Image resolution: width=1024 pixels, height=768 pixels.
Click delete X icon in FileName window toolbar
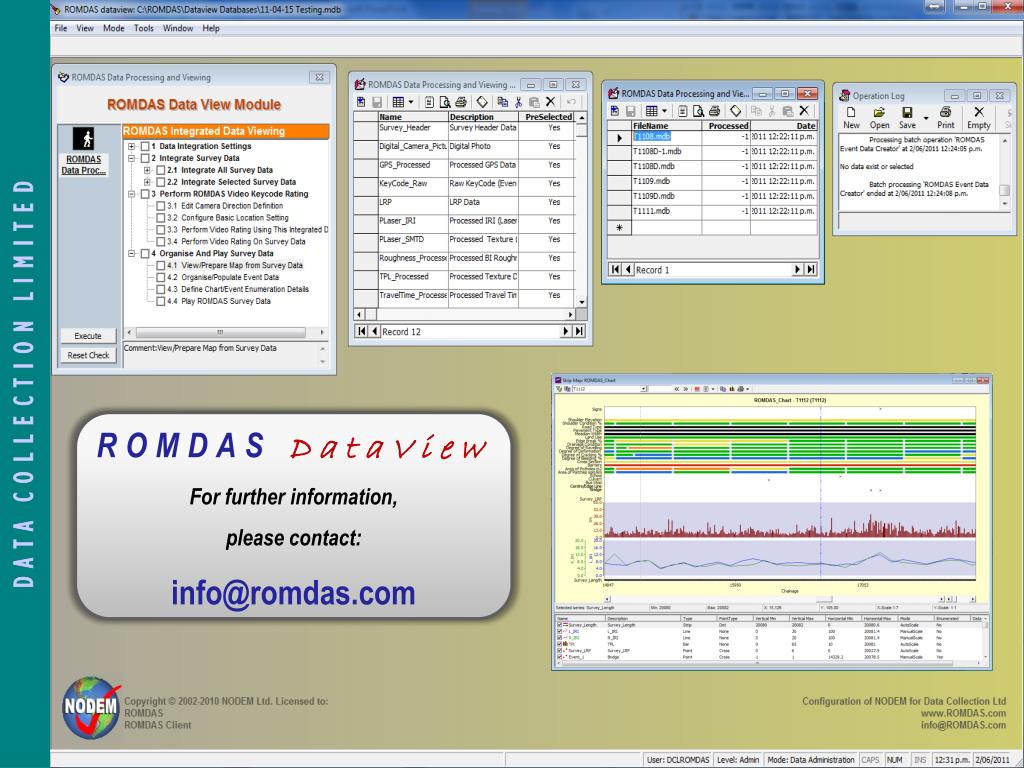click(804, 111)
